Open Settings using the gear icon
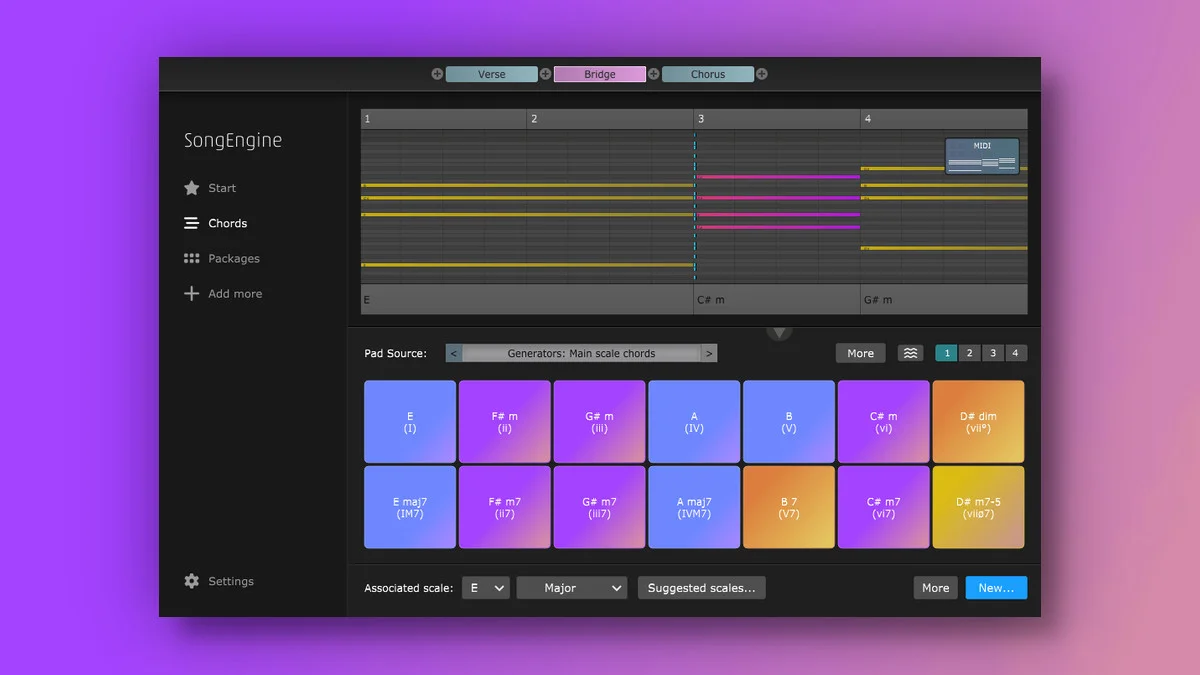 pos(192,581)
